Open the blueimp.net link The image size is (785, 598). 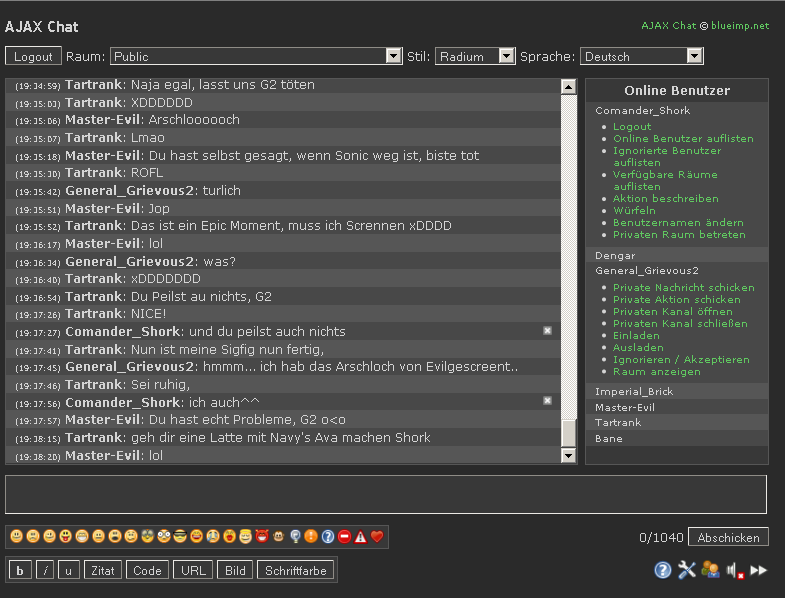coord(740,26)
